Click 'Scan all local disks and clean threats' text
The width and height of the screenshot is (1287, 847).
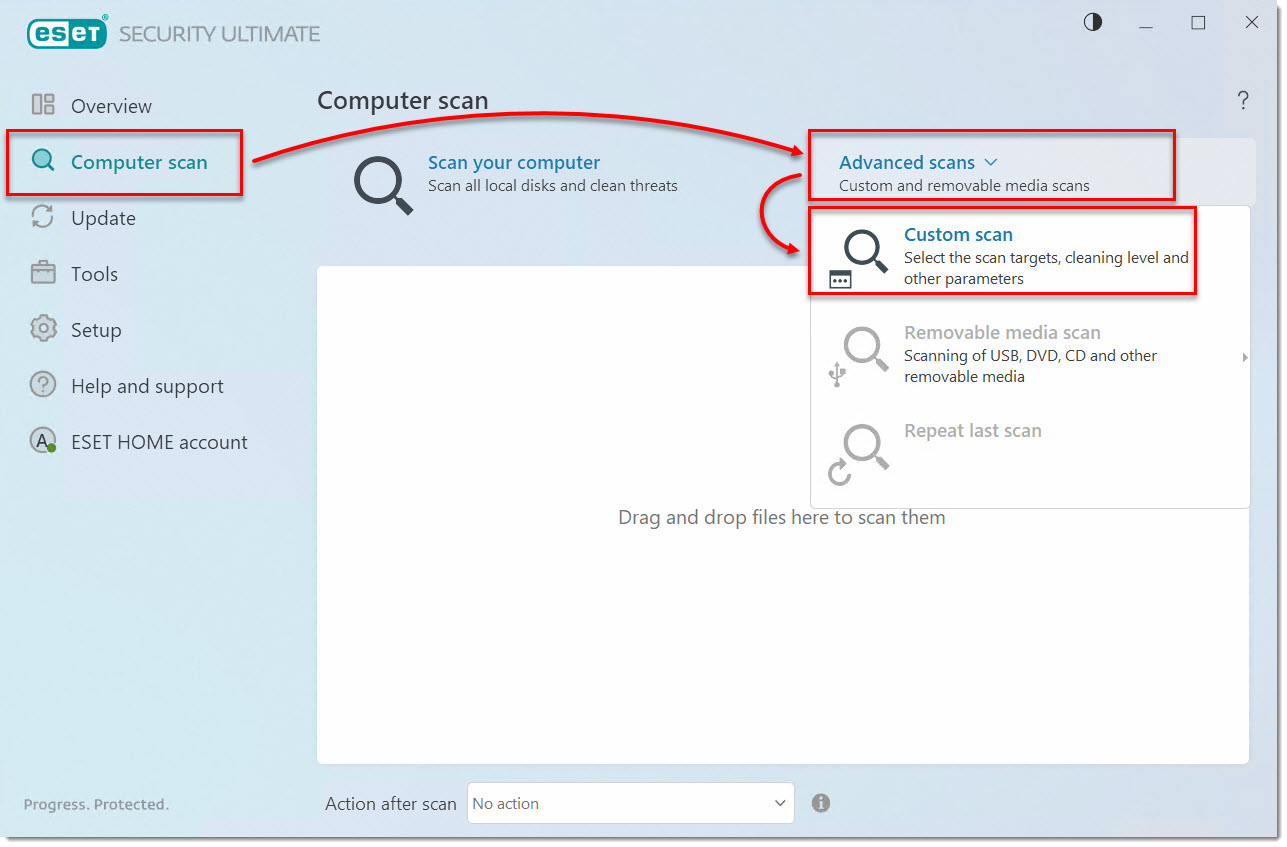pyautogui.click(x=553, y=185)
